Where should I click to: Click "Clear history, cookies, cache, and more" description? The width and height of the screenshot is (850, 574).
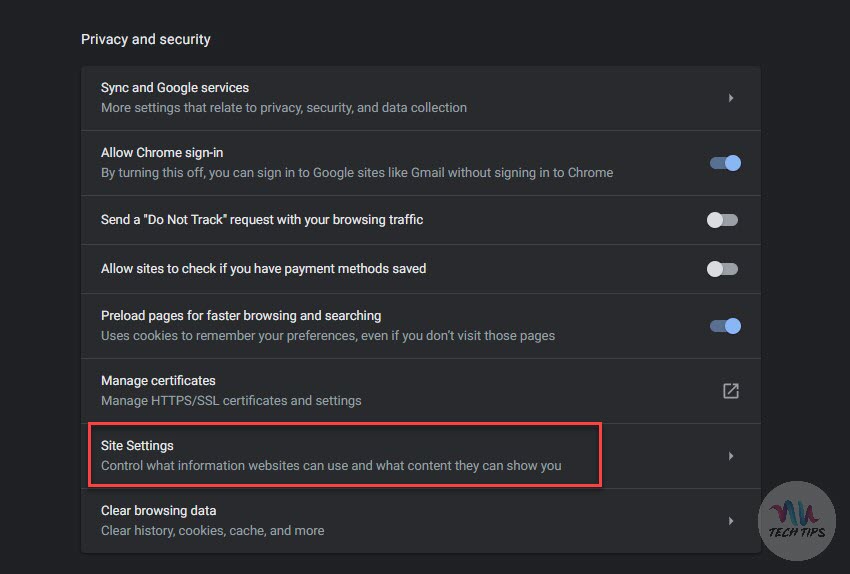pyautogui.click(x=212, y=531)
